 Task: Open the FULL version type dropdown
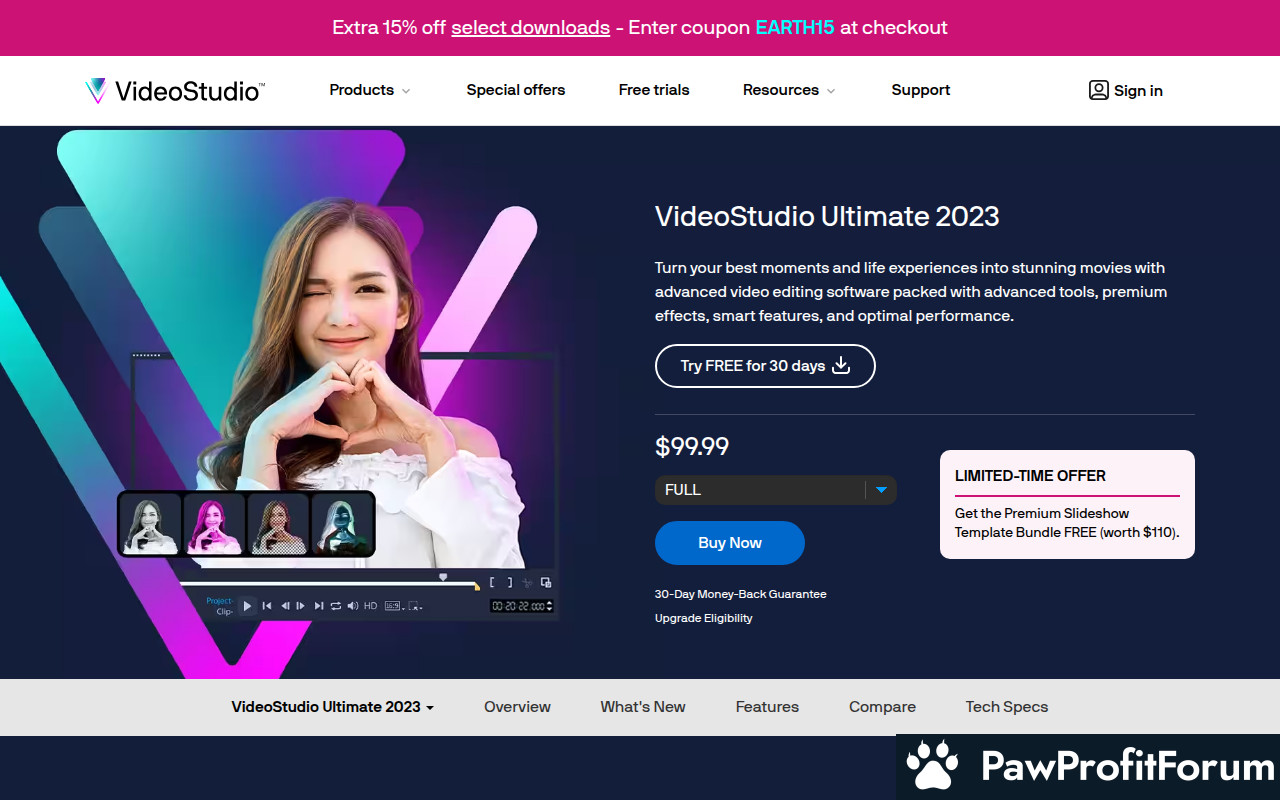[x=776, y=490]
